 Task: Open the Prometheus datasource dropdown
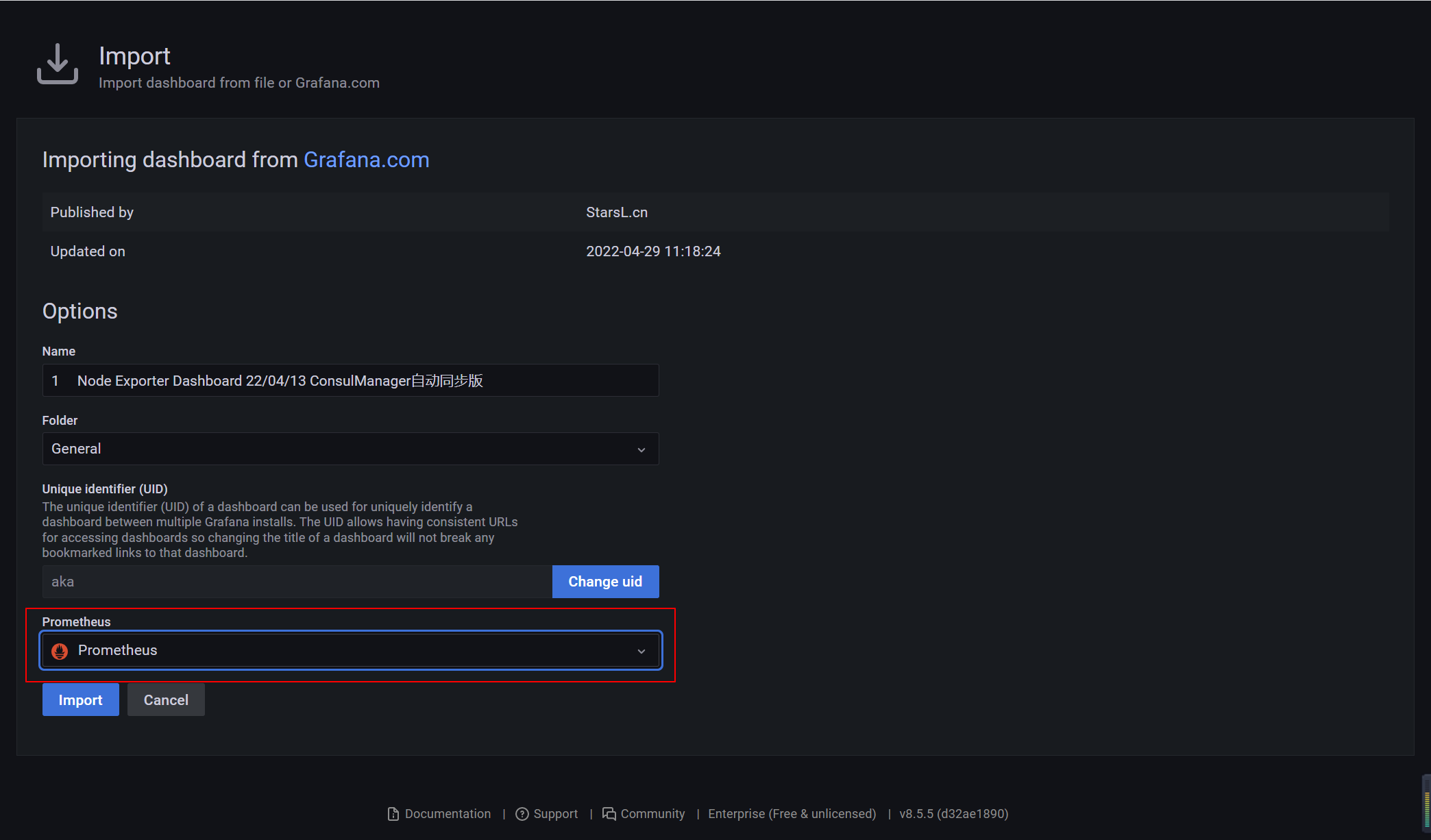pos(350,650)
